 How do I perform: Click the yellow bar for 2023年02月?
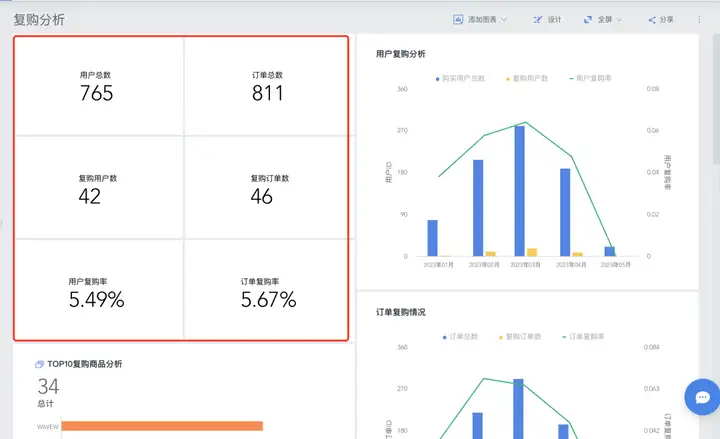click(490, 254)
